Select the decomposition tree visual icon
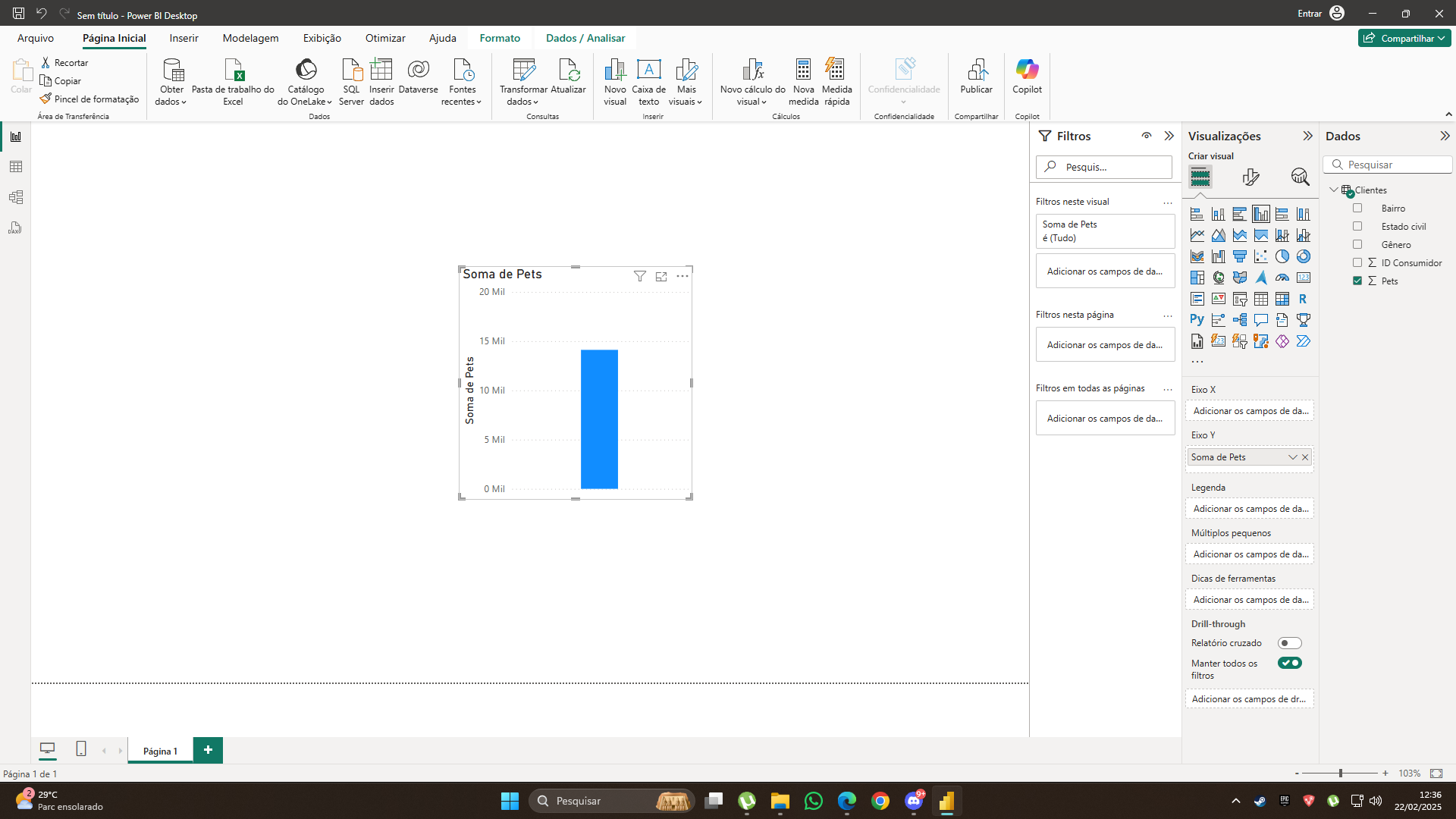 [x=1240, y=320]
